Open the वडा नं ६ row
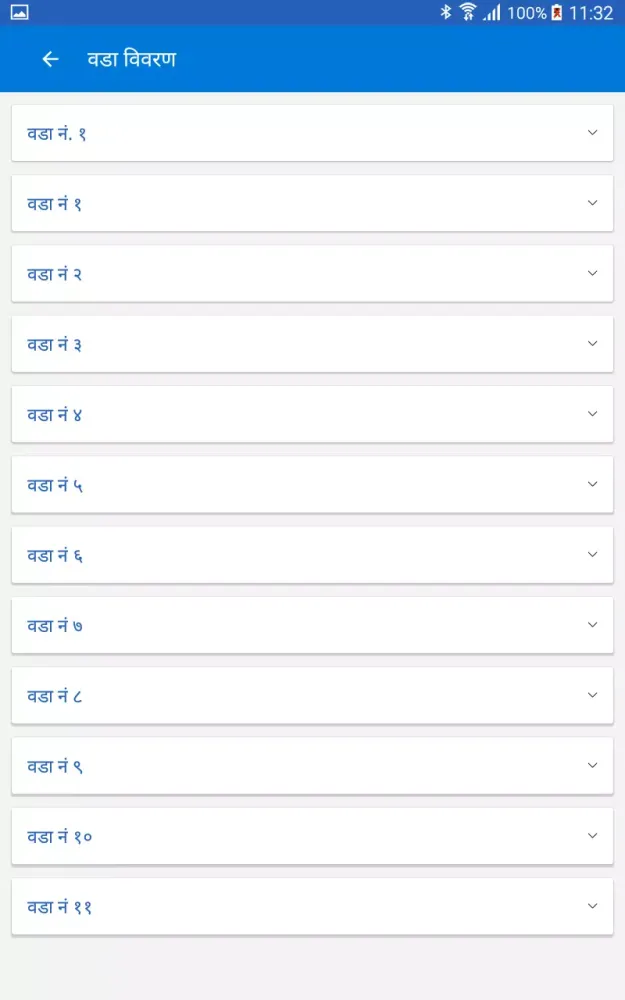The width and height of the screenshot is (625, 1000). pyautogui.click(x=312, y=555)
